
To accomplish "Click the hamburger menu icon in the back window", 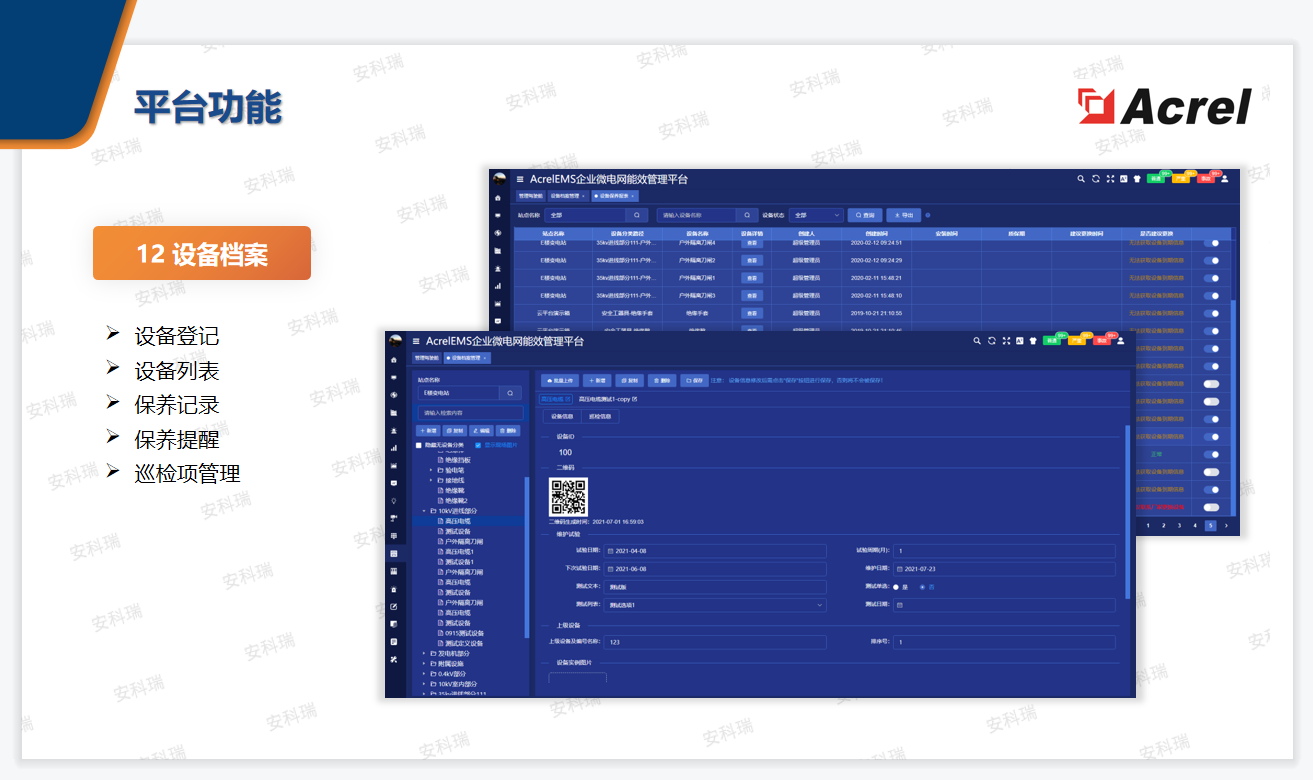I will [520, 180].
